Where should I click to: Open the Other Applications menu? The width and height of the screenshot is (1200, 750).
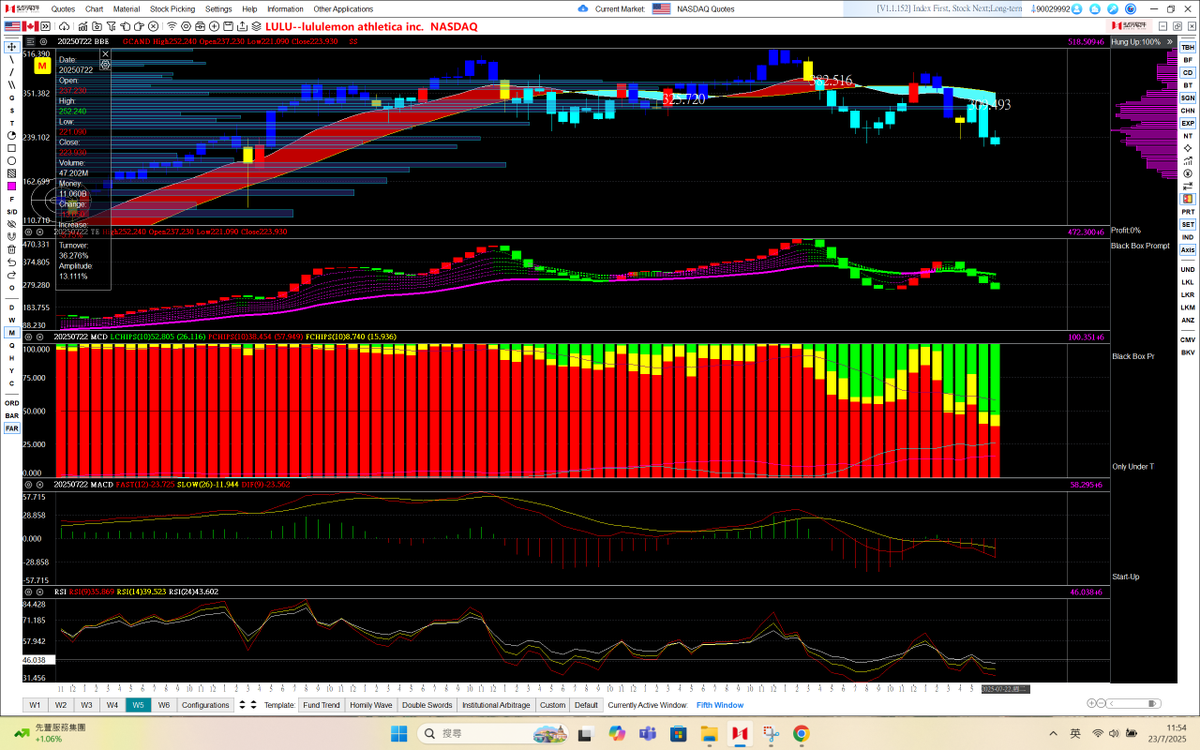tap(343, 9)
